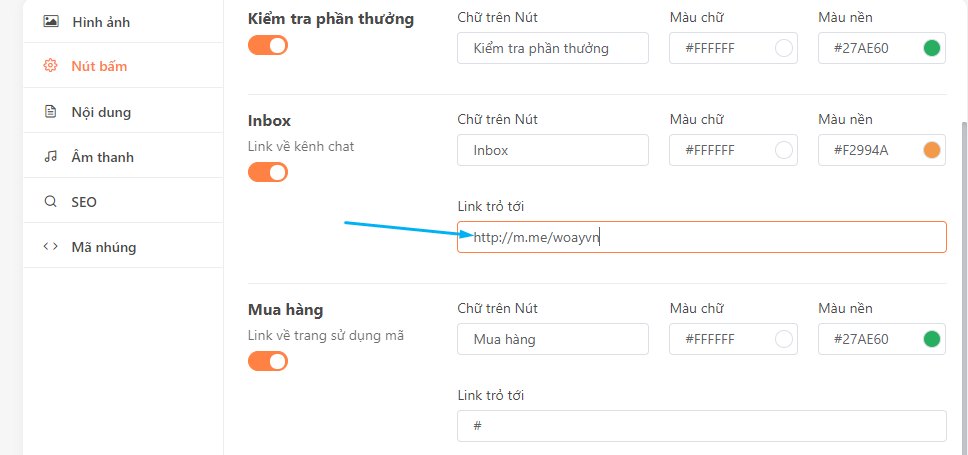Edit the Kiểm tra phần thưởng button text field
The image size is (968, 455).
pos(552,48)
